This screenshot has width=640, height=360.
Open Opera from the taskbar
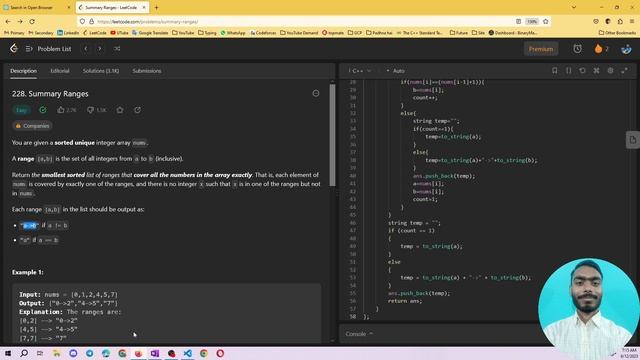click(x=220, y=353)
